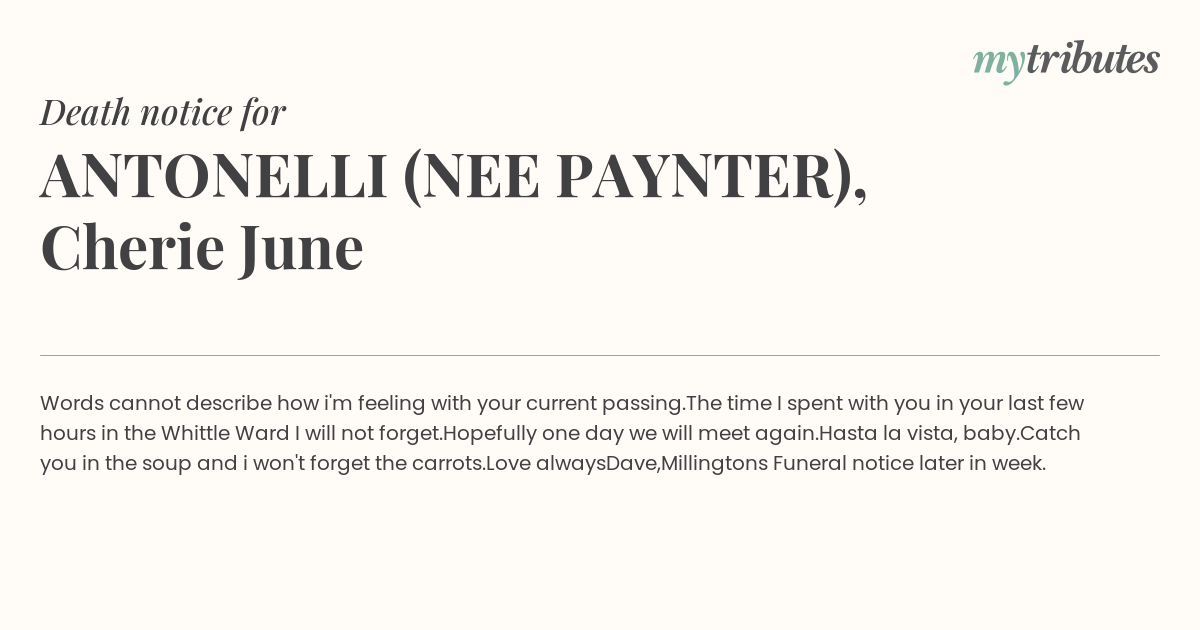Viewport: 1200px width, 630px height.
Task: Click the name "Cherie" in the heading
Action: [132, 248]
